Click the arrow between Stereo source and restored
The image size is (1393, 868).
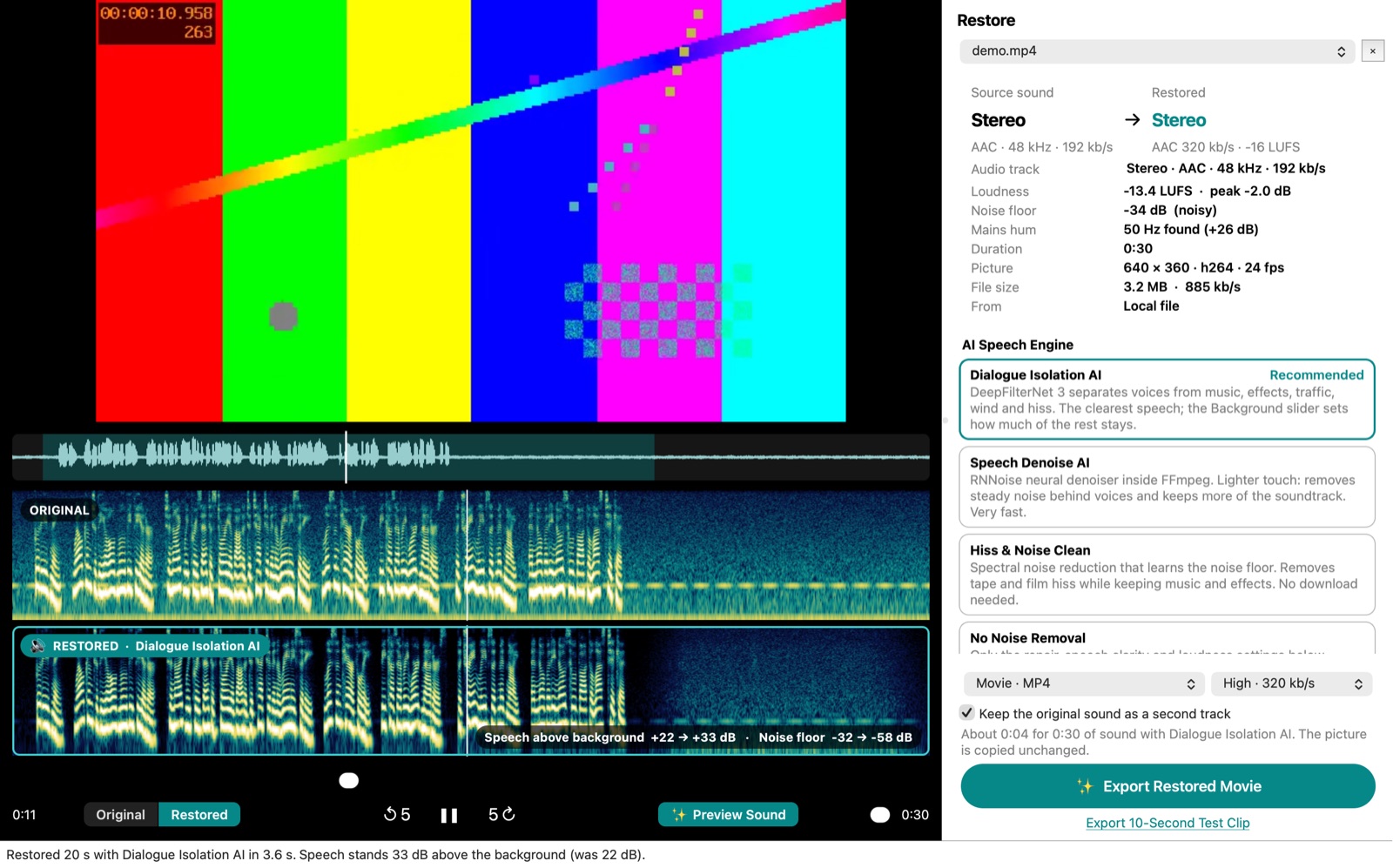point(1132,120)
